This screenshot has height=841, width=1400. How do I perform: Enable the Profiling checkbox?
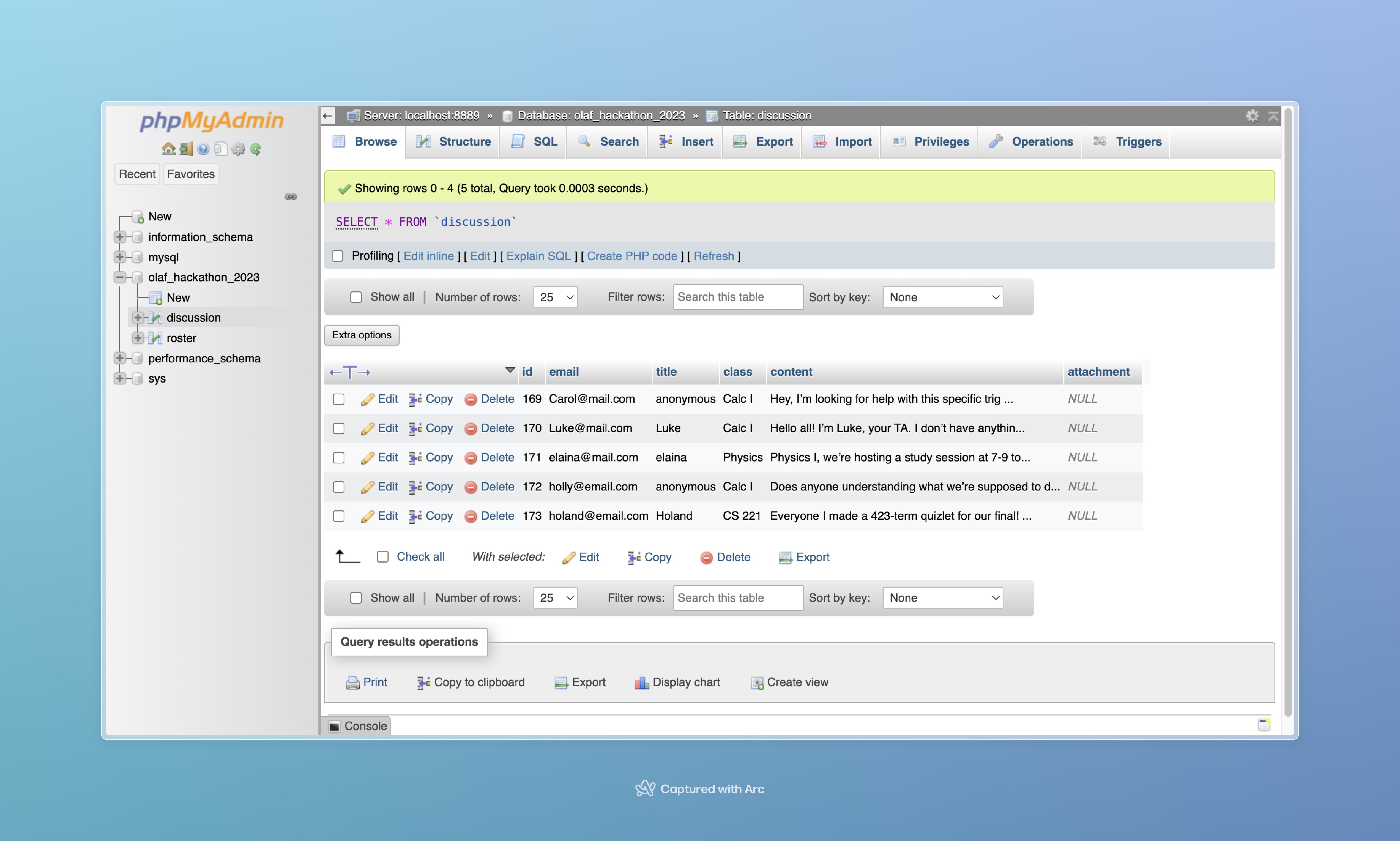click(x=338, y=256)
